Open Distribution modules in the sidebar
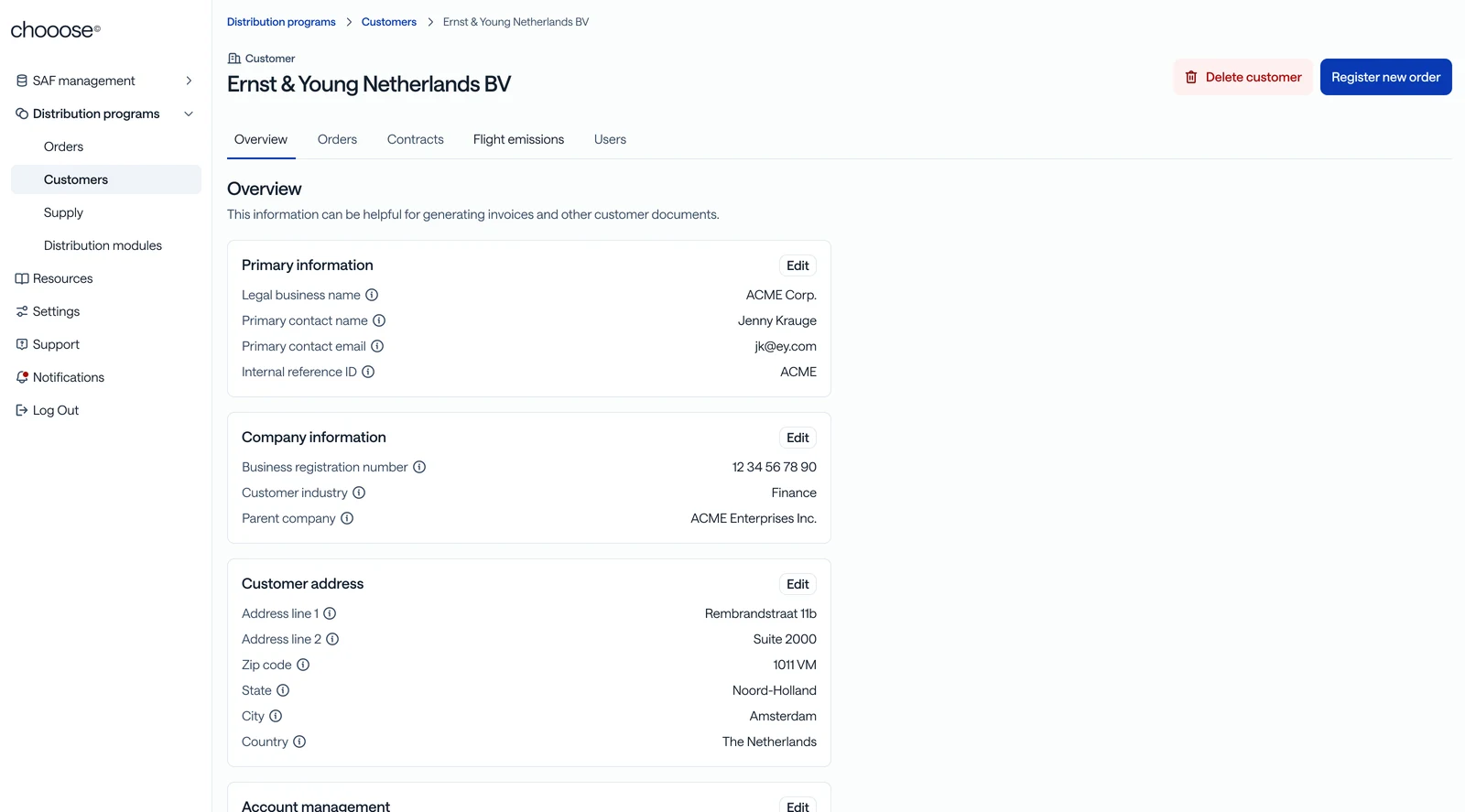This screenshot has width=1465, height=812. (106, 245)
